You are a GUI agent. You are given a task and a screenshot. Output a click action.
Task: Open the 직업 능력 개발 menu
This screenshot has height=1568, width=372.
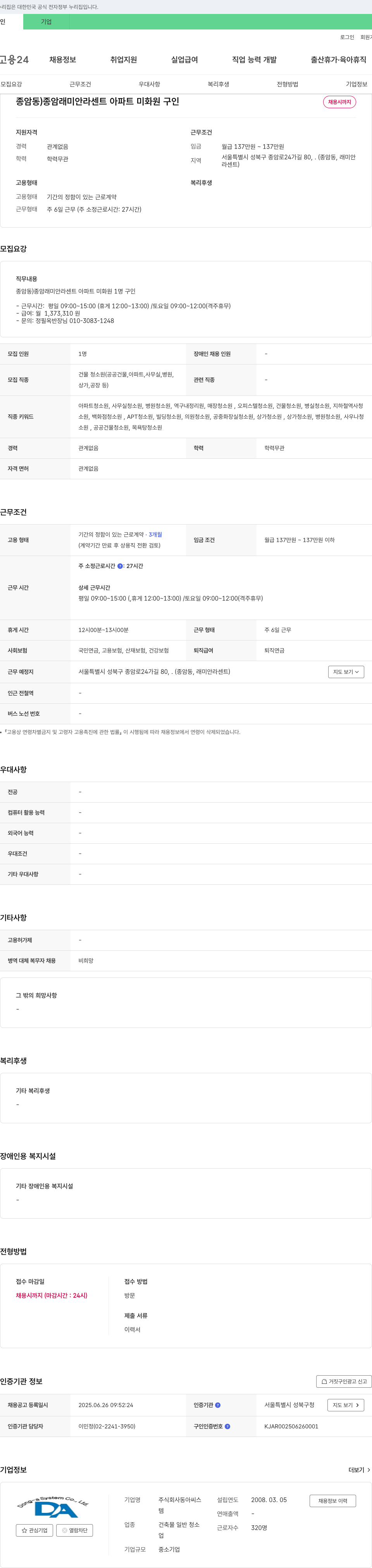click(254, 60)
